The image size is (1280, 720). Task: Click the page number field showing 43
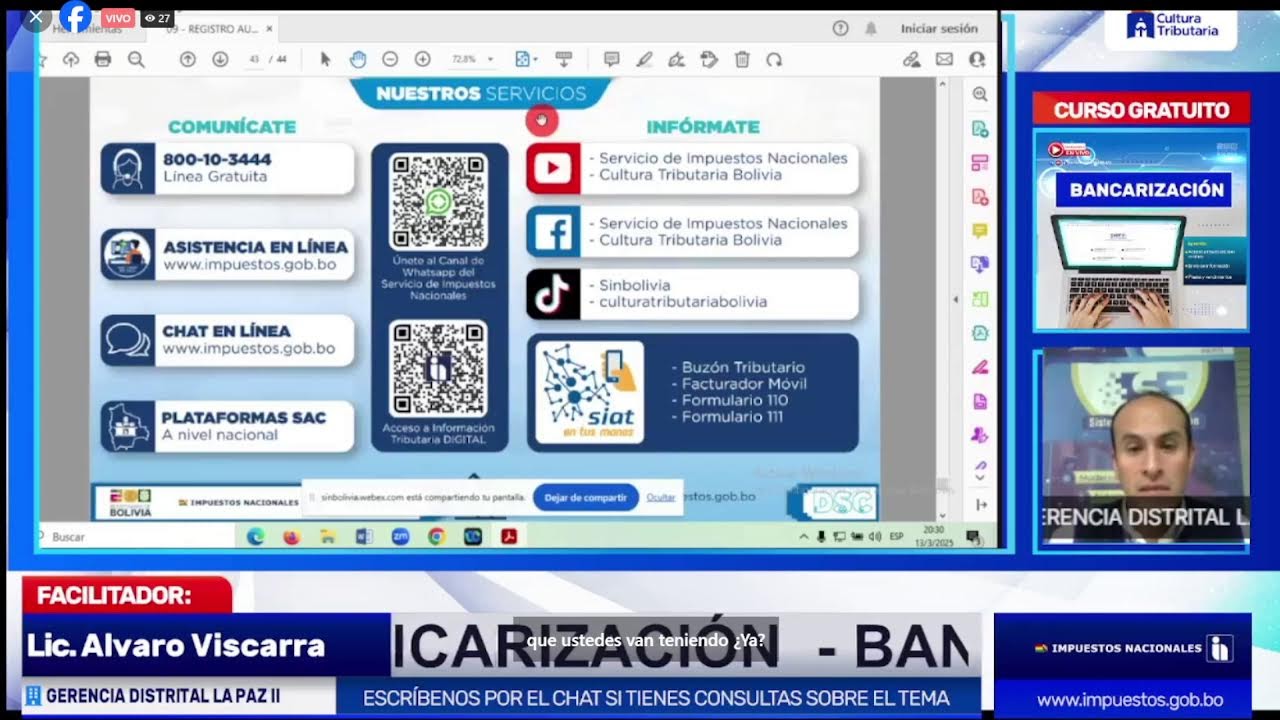(x=254, y=60)
